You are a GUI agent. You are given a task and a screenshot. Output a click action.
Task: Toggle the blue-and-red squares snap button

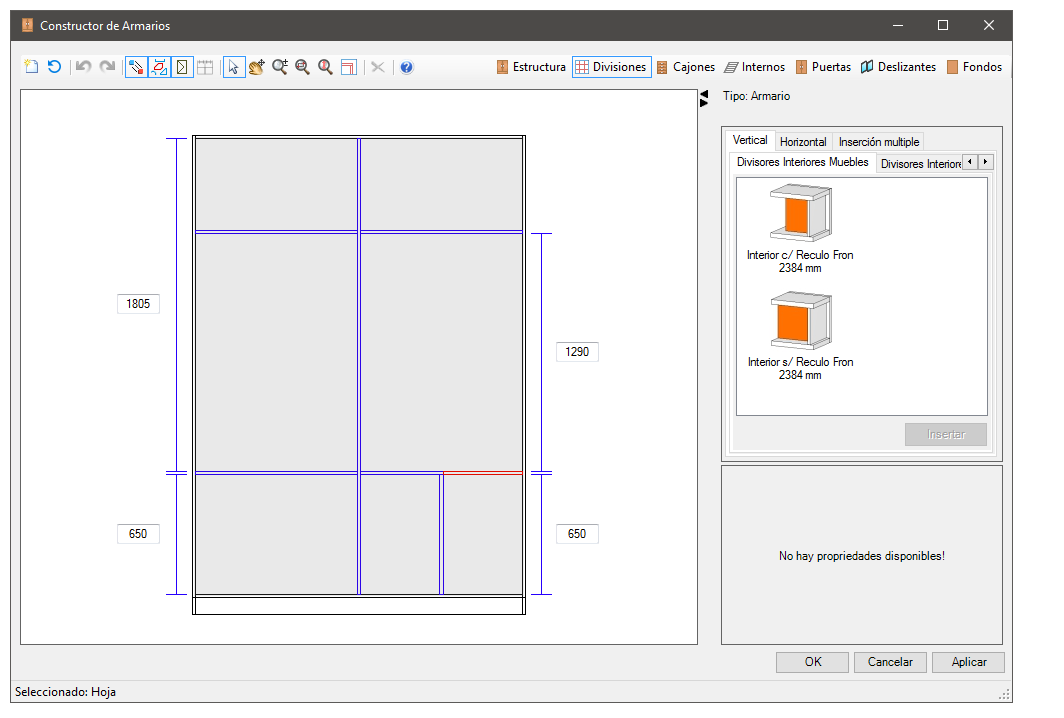click(136, 67)
